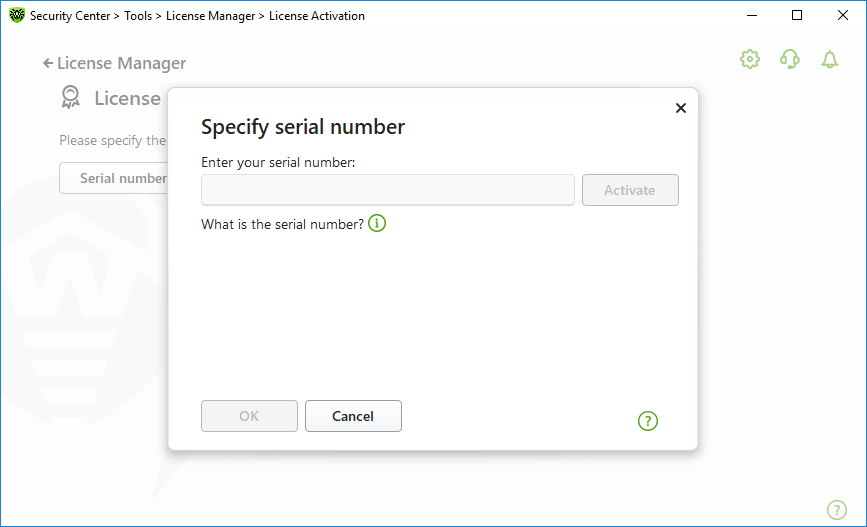This screenshot has width=867, height=527.
Task: Close the Specify serial number dialog
Action: point(681,108)
